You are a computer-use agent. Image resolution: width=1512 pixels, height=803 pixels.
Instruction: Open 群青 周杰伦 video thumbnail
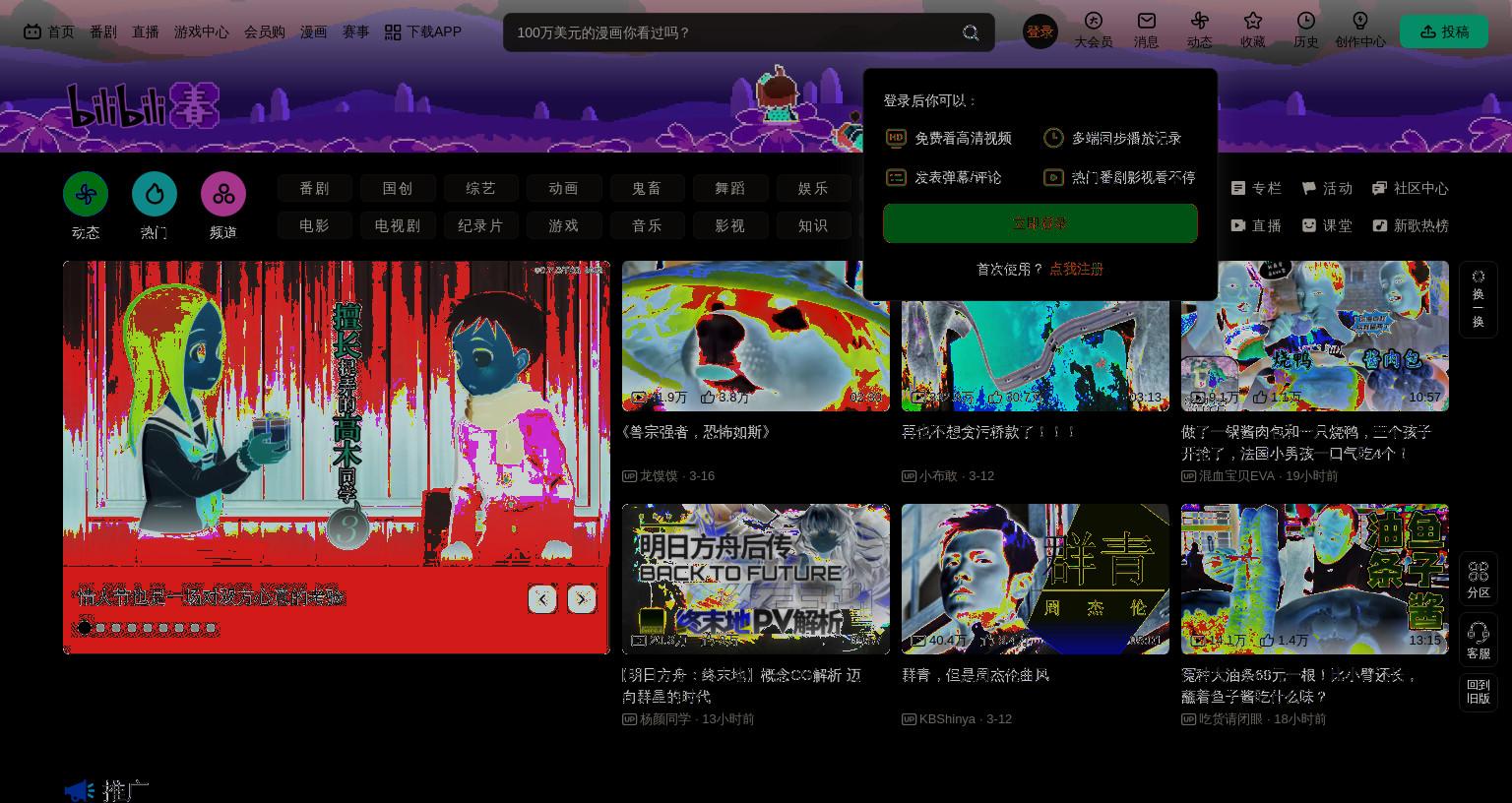click(1036, 579)
